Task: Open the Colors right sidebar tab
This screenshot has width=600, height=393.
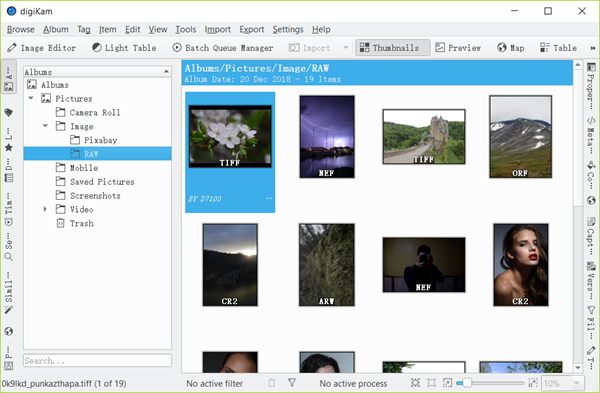Action: tap(591, 174)
